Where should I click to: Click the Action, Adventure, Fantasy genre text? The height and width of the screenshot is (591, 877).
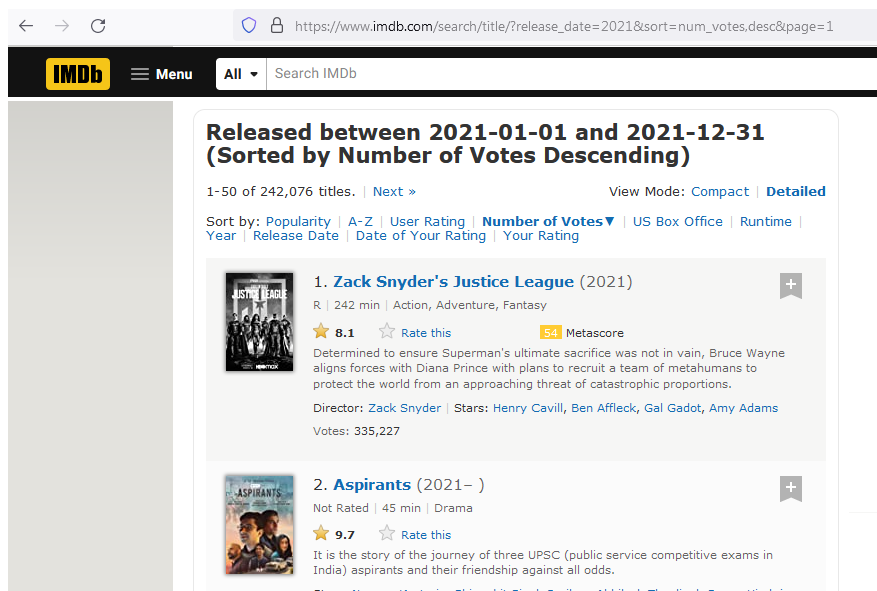pyautogui.click(x=470, y=305)
